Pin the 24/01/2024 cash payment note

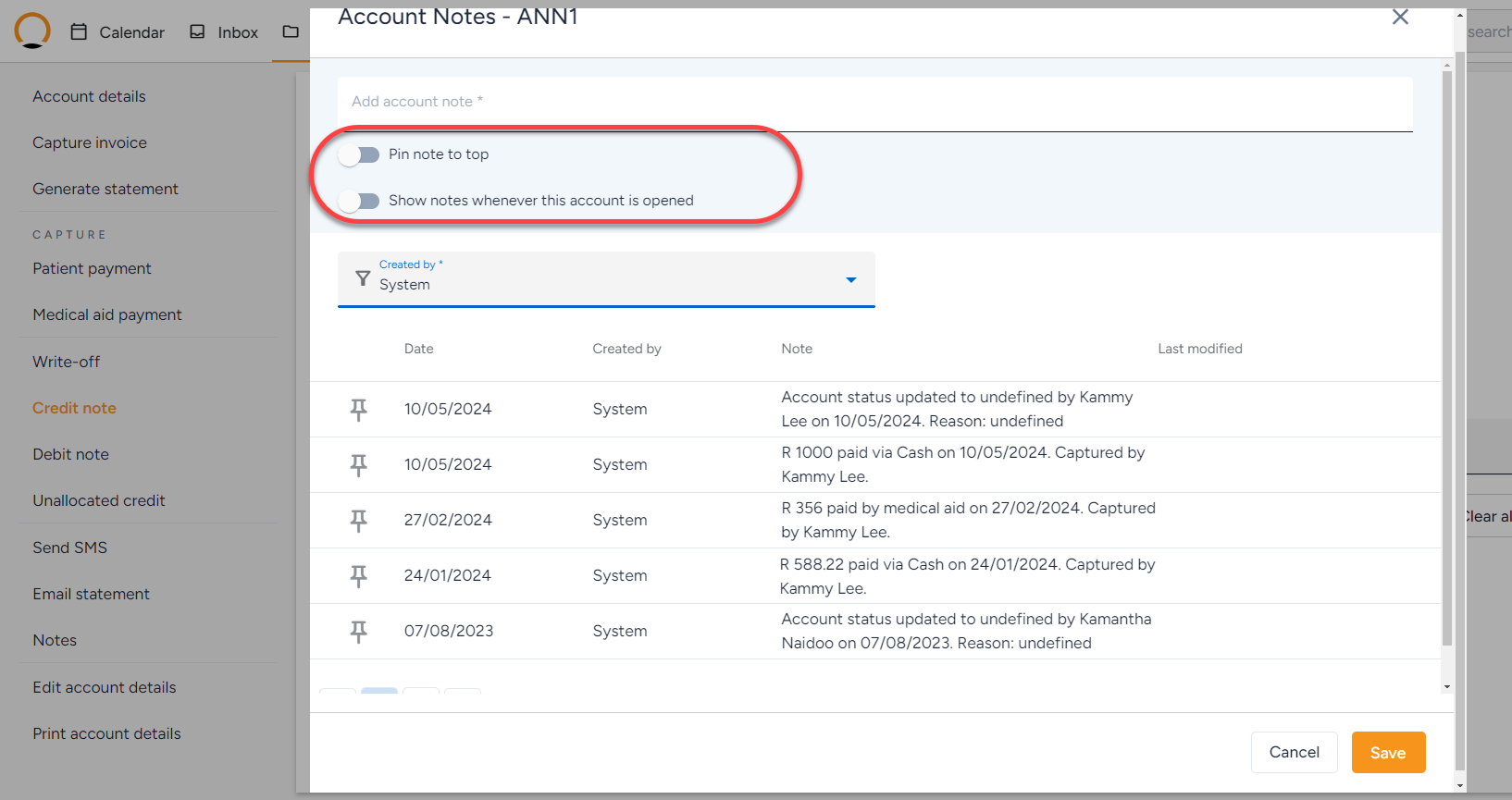[358, 576]
